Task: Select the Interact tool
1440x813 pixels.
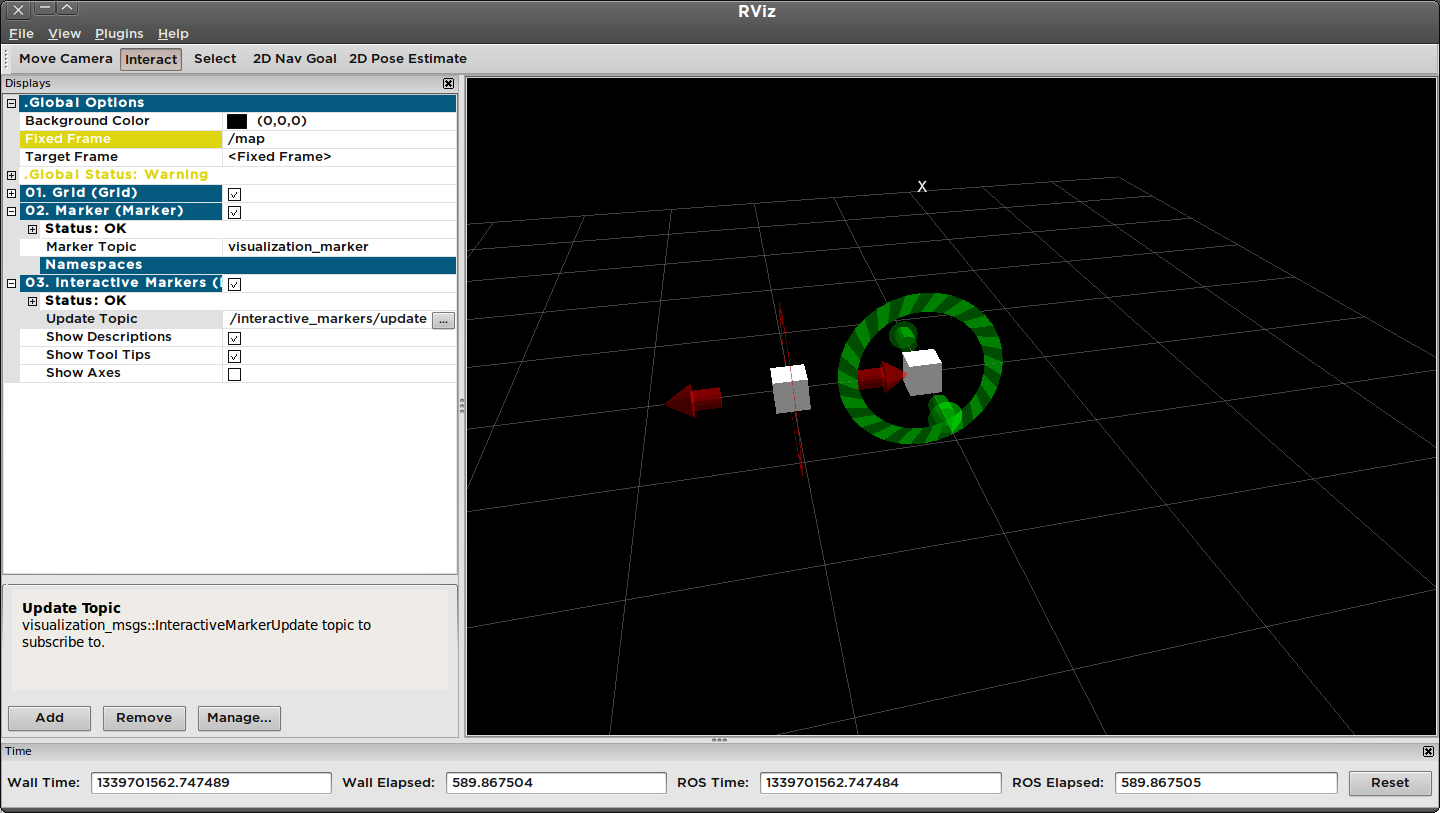Action: tap(150, 59)
